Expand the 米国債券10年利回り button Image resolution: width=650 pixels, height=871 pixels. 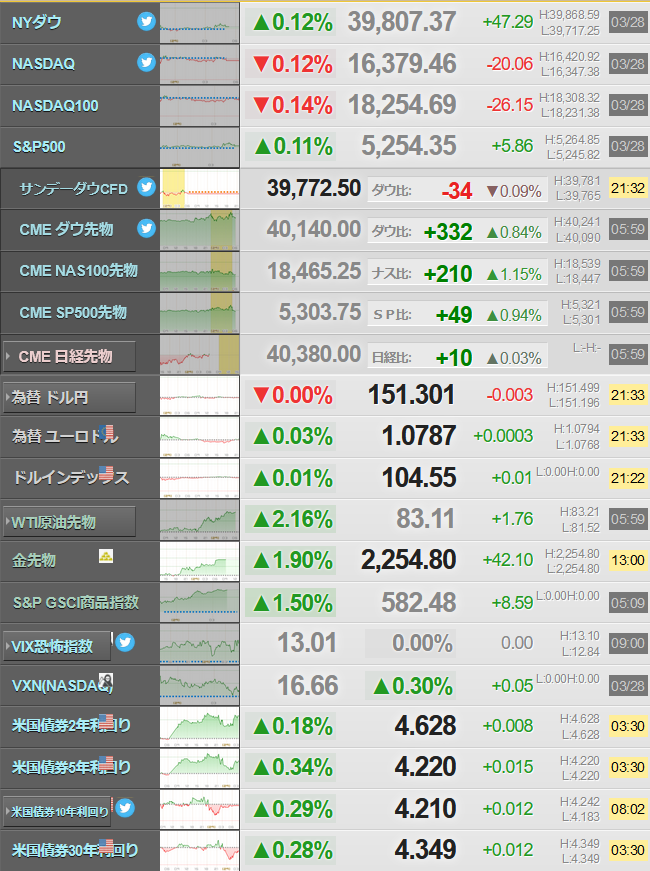[57, 812]
